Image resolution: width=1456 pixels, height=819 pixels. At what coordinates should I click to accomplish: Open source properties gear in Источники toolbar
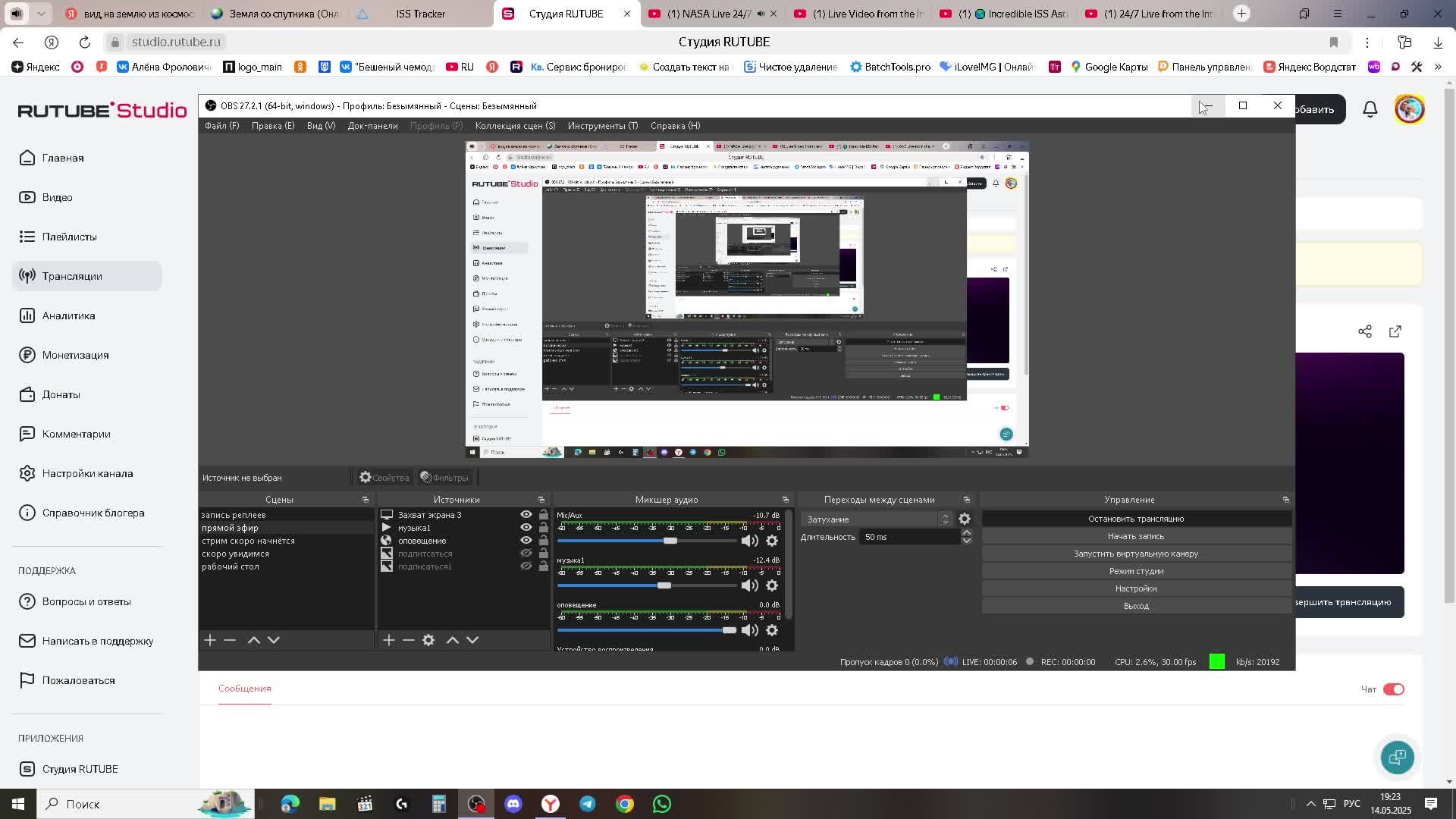coord(428,640)
